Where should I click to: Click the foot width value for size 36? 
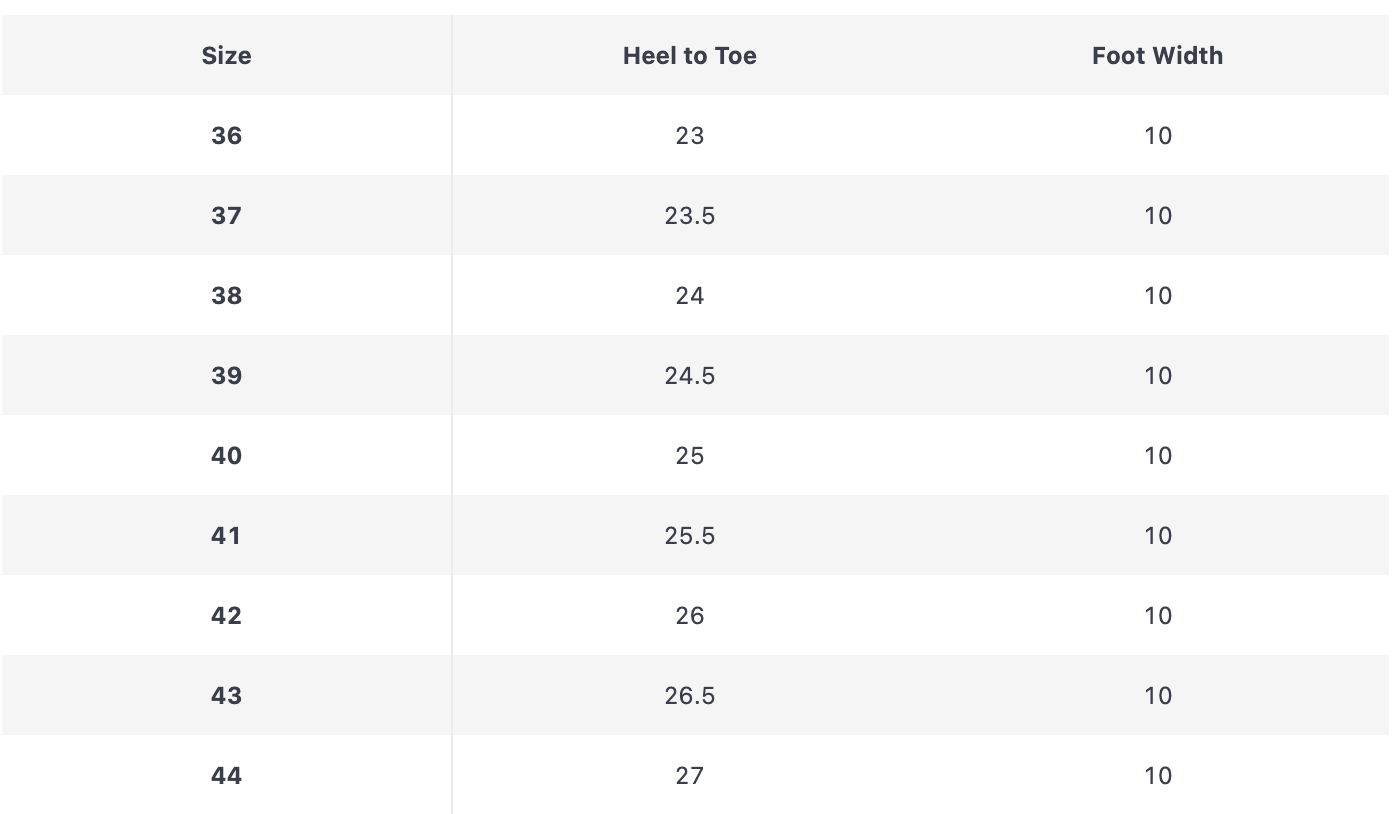[x=1157, y=135]
